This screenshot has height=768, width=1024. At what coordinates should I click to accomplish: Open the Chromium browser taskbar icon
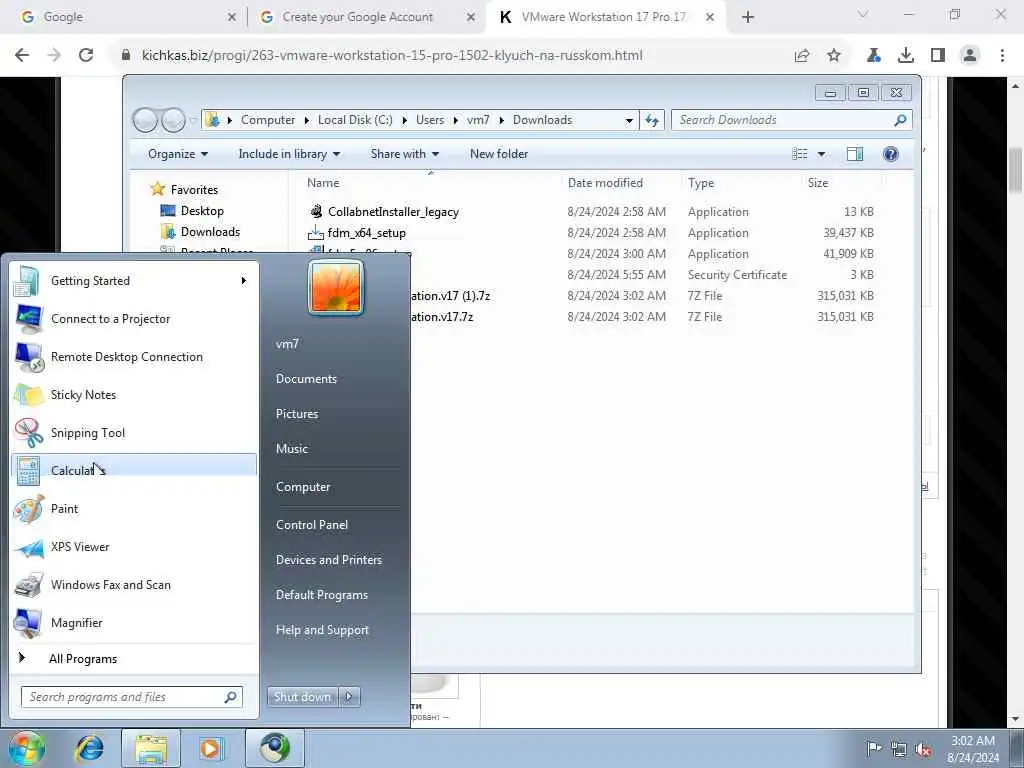click(x=274, y=748)
